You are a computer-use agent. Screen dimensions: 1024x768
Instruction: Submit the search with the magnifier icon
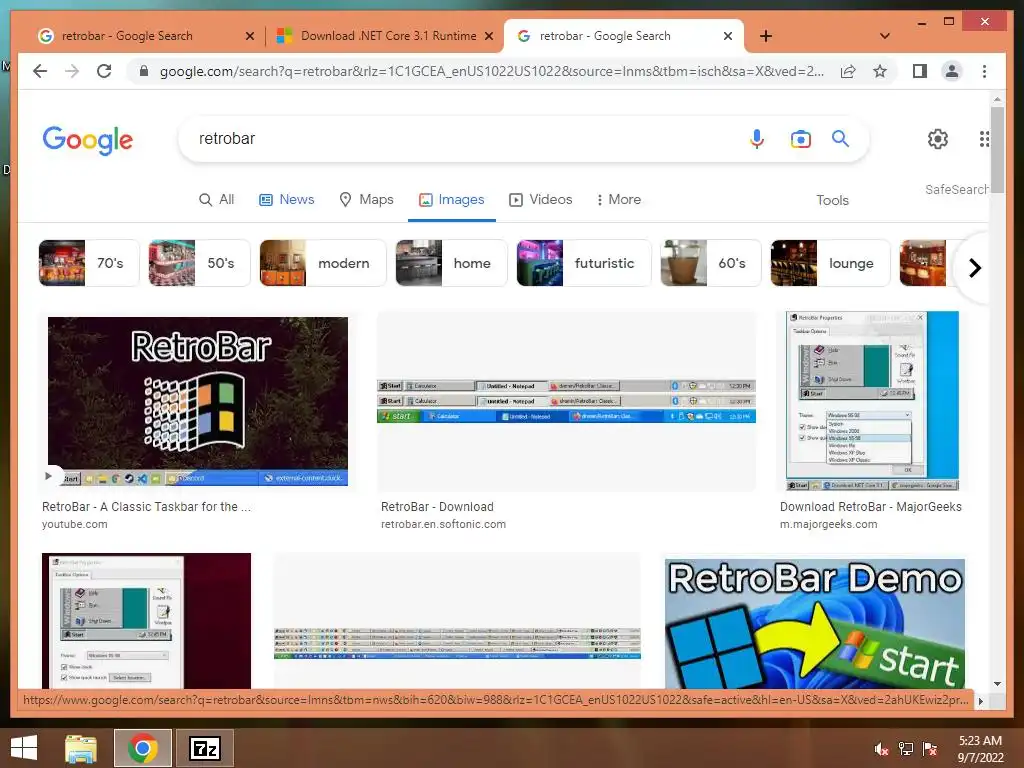pyautogui.click(x=840, y=138)
